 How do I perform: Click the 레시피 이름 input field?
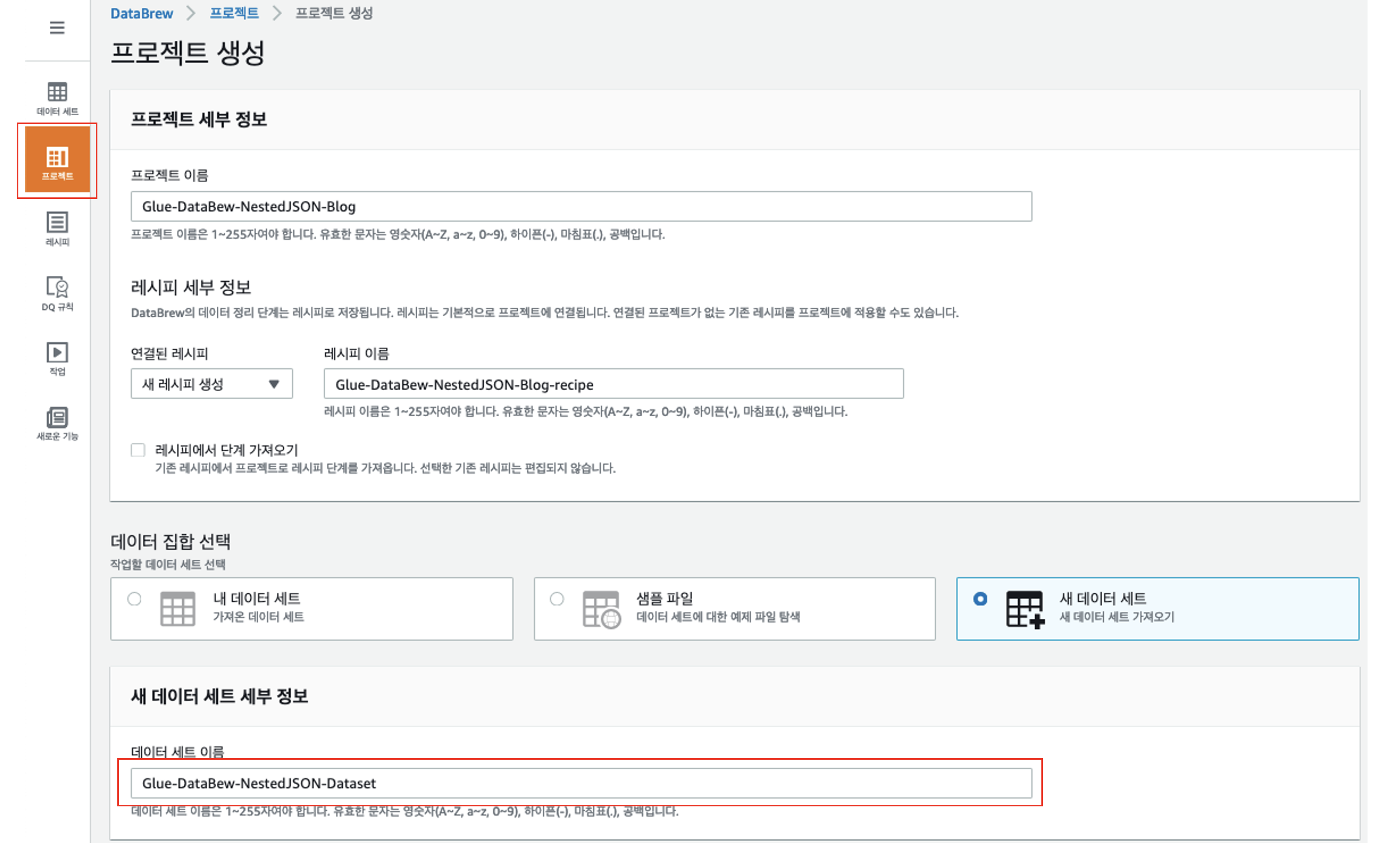[x=613, y=384]
